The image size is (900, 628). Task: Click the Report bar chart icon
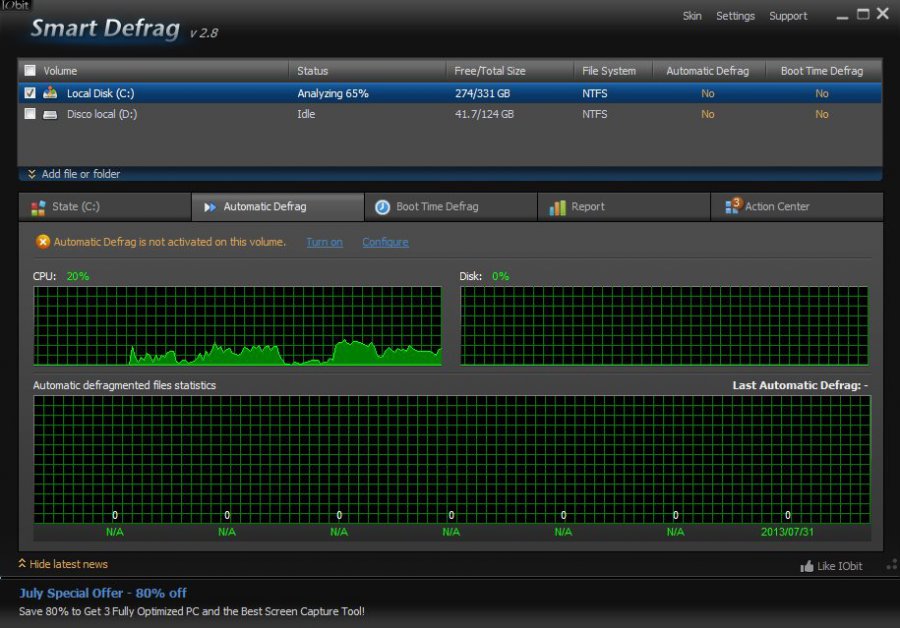[x=557, y=207]
